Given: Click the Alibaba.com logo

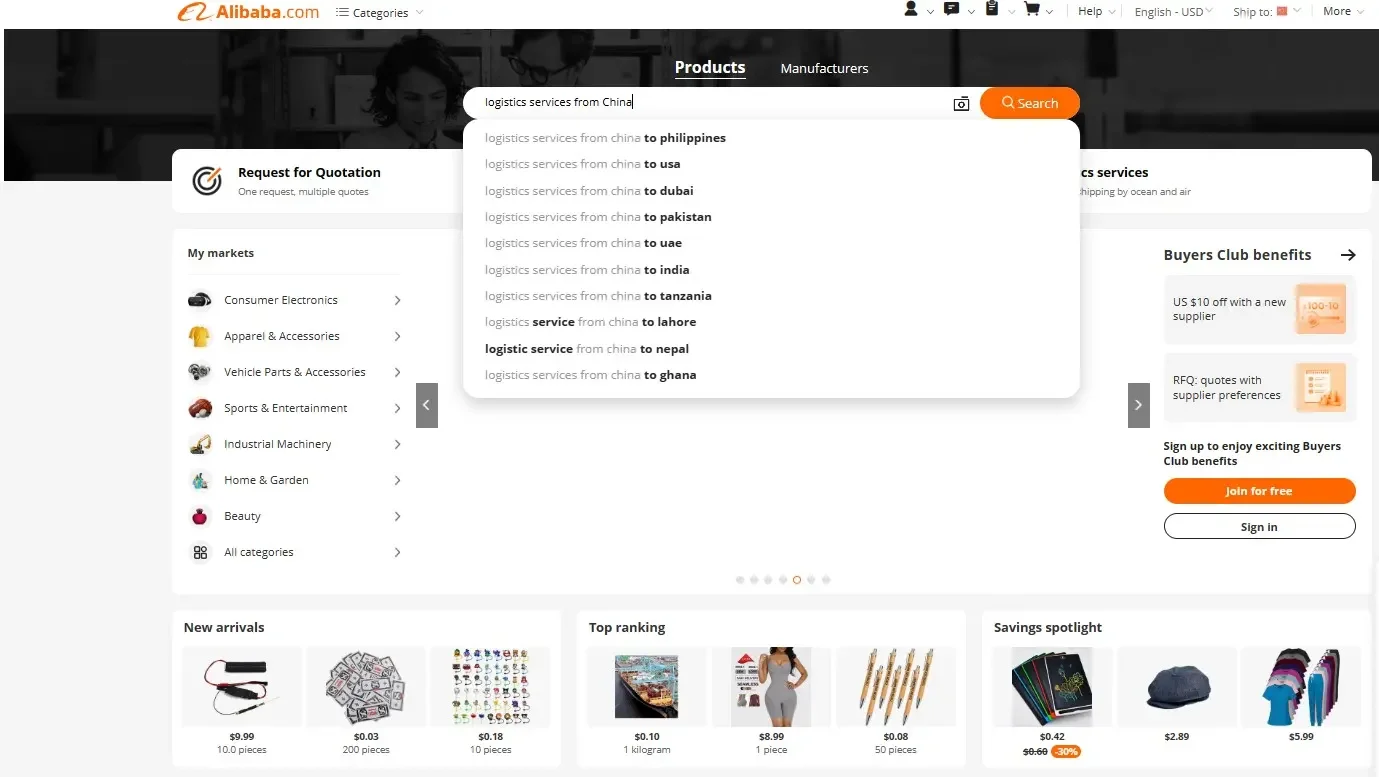Looking at the screenshot, I should tap(247, 12).
